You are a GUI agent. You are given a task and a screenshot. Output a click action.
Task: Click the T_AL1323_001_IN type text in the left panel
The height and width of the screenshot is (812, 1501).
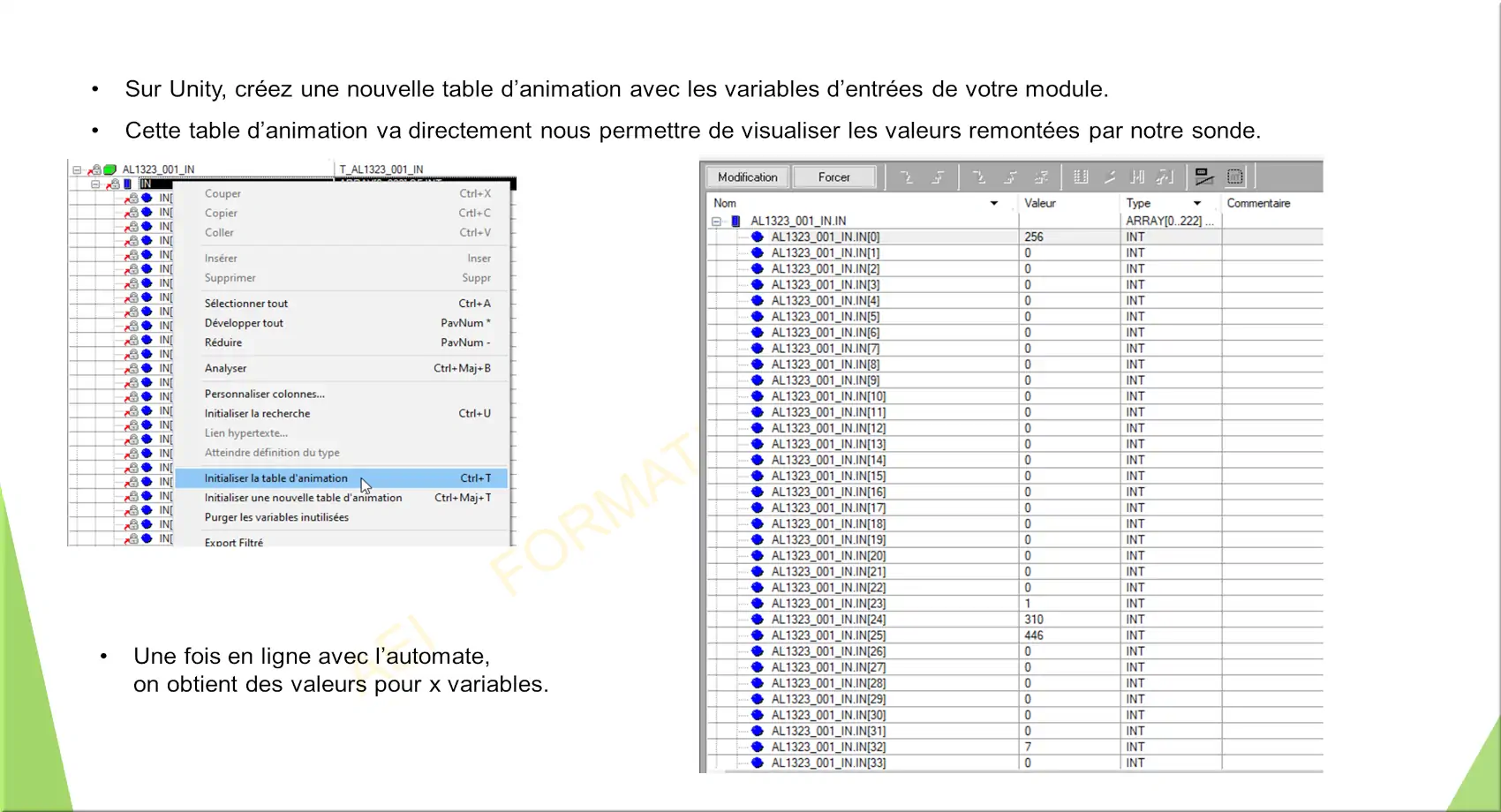[381, 169]
